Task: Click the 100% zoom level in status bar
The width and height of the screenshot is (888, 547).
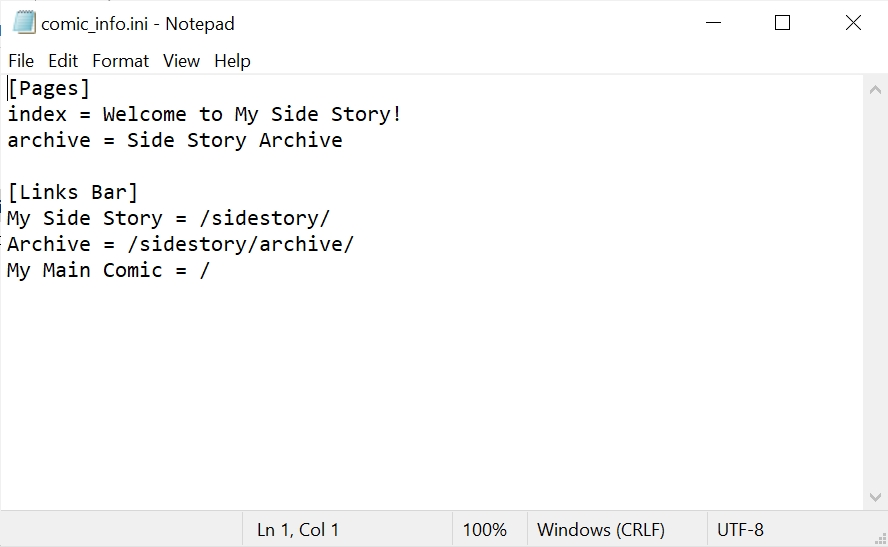Action: [485, 530]
